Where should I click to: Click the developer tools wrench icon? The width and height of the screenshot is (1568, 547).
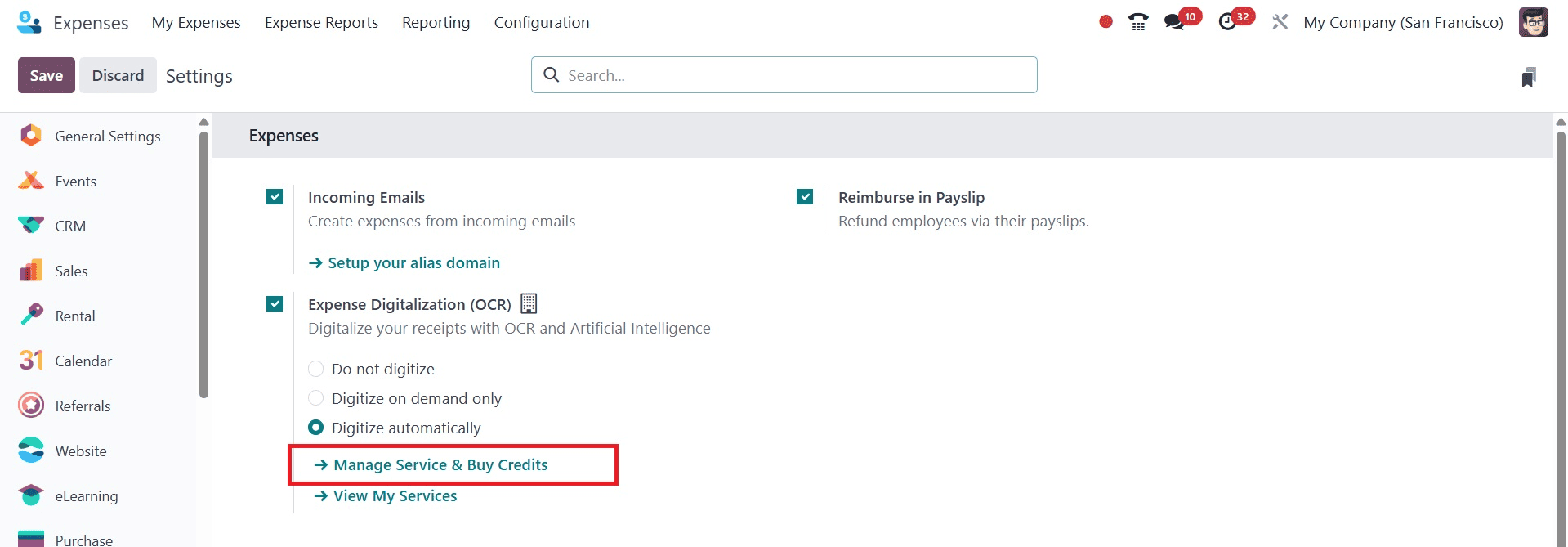pos(1279,22)
